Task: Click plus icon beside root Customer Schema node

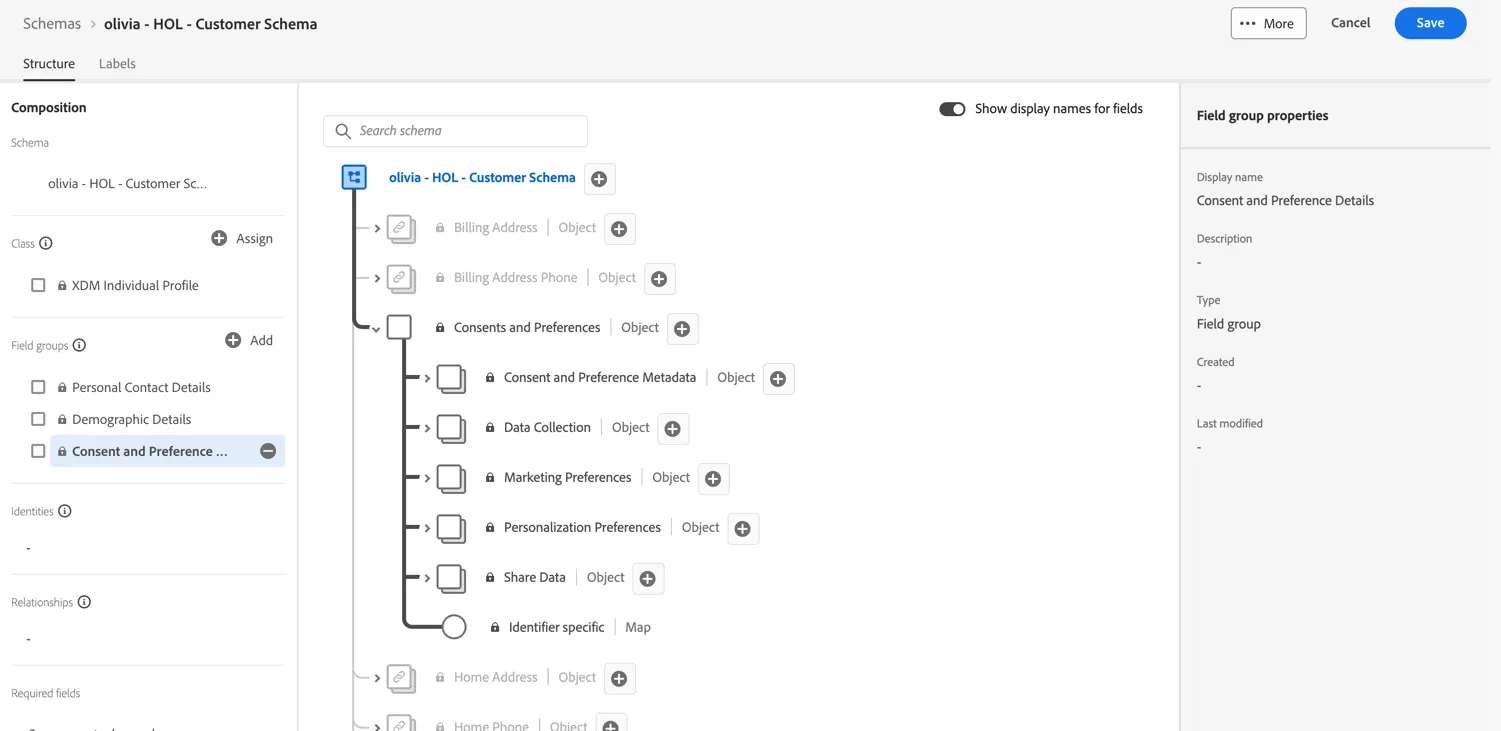Action: (599, 179)
